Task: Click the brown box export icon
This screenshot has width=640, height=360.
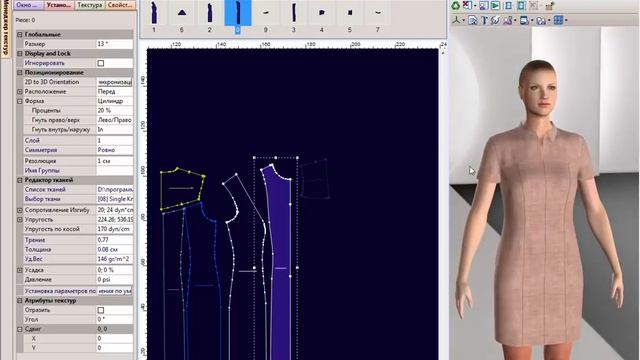Action: 550,6
